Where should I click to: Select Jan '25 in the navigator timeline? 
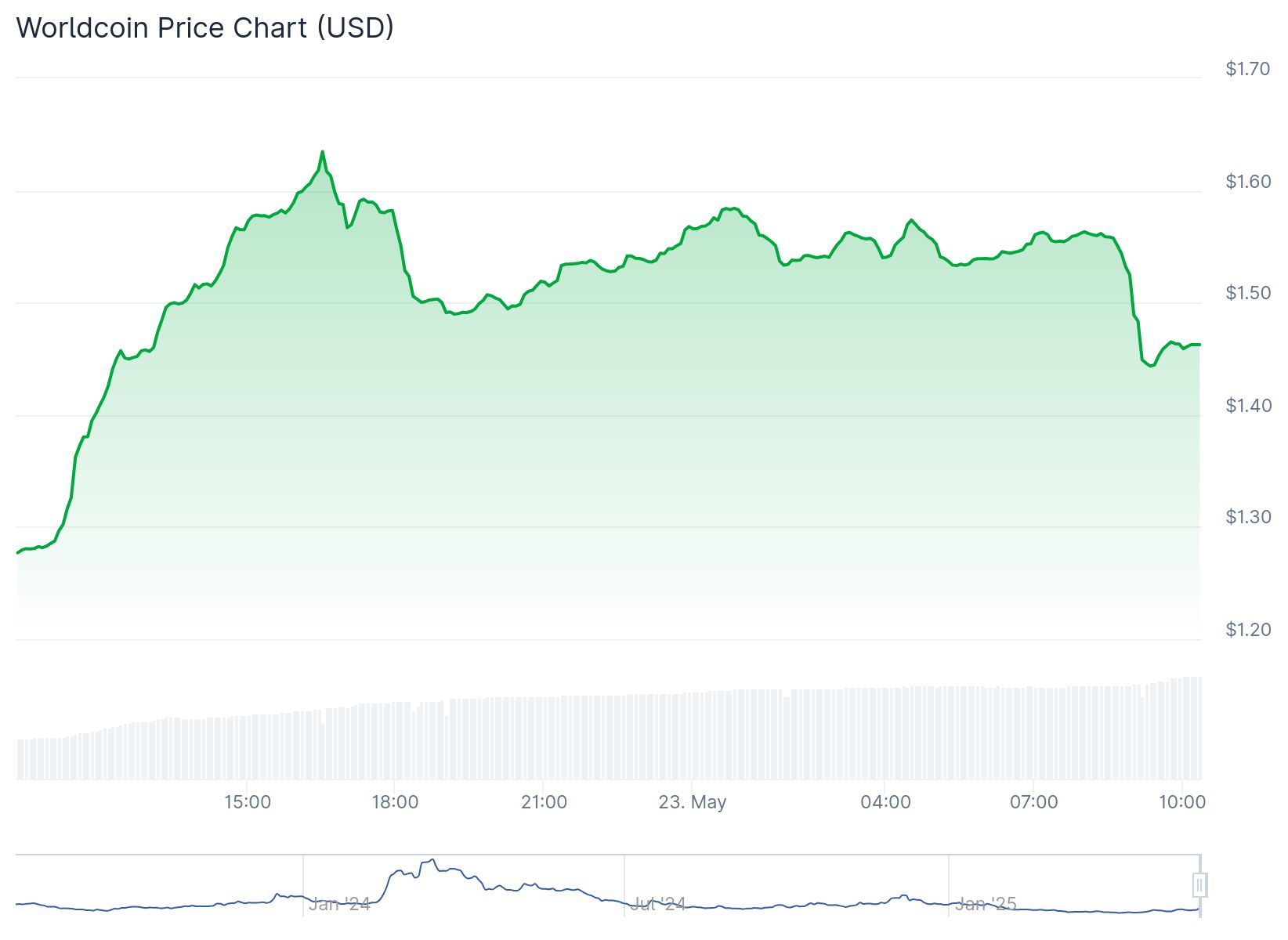986,904
